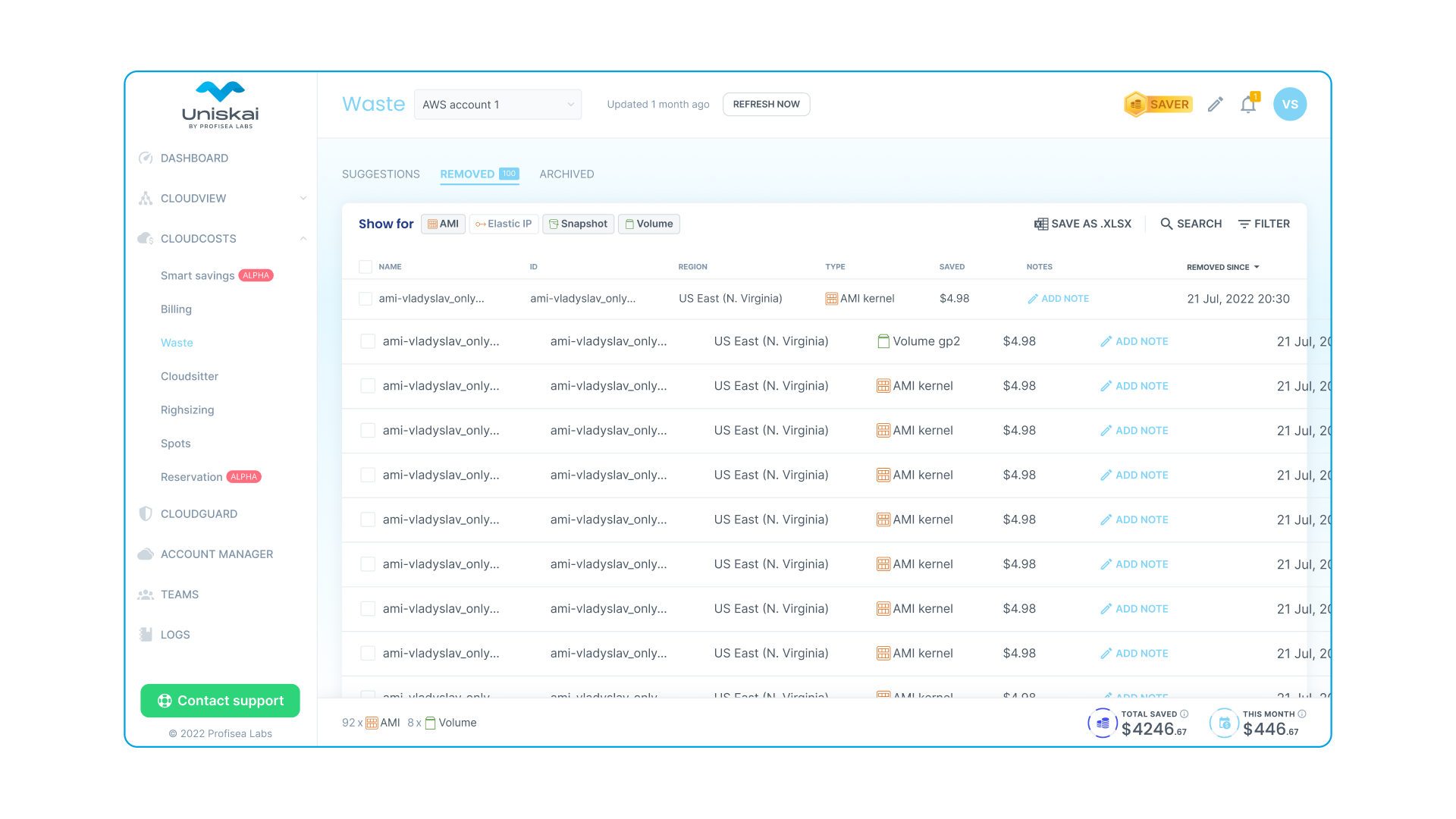Click Contact support

(x=220, y=701)
